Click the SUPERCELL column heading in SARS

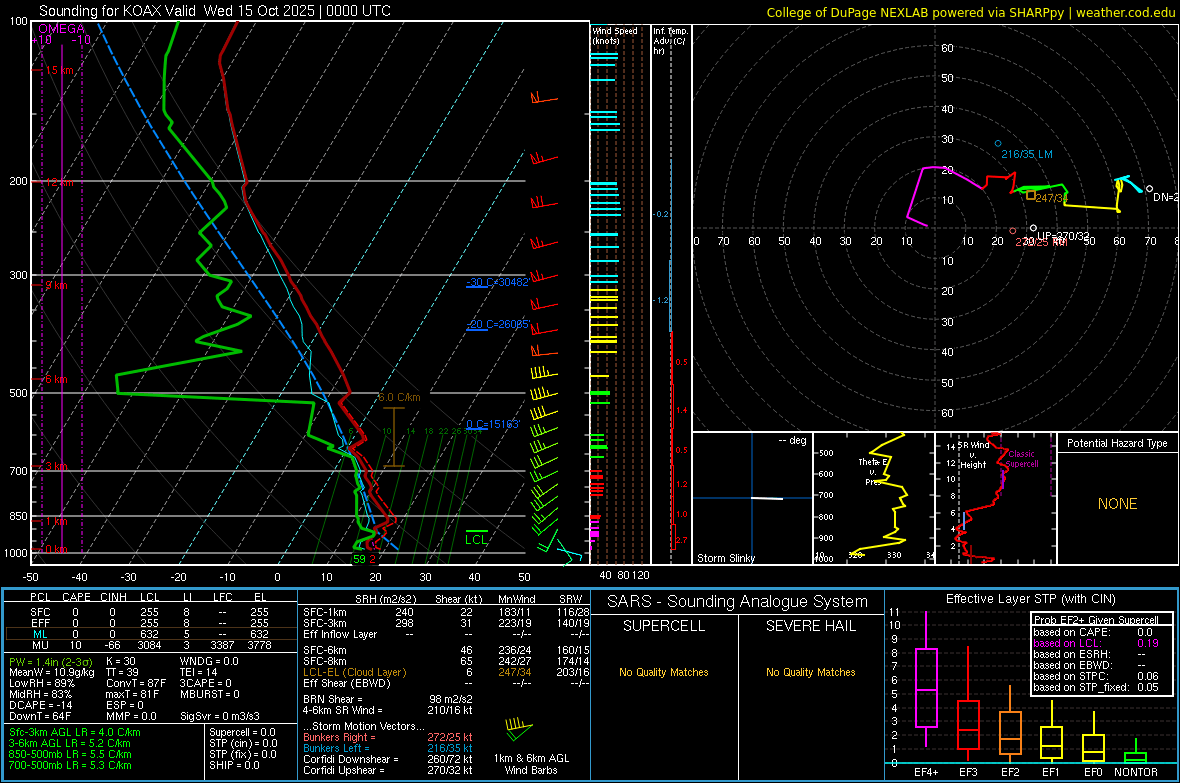click(x=664, y=626)
